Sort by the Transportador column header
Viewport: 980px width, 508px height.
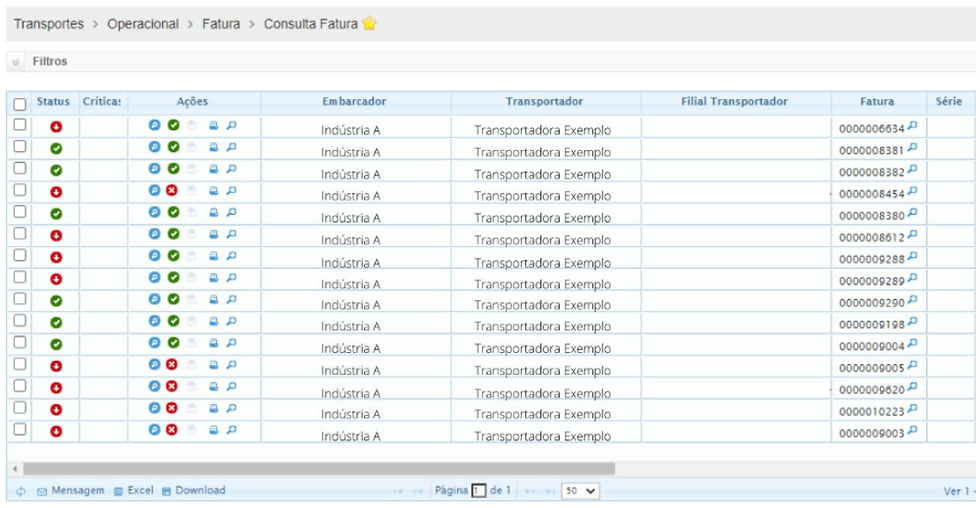tap(544, 101)
